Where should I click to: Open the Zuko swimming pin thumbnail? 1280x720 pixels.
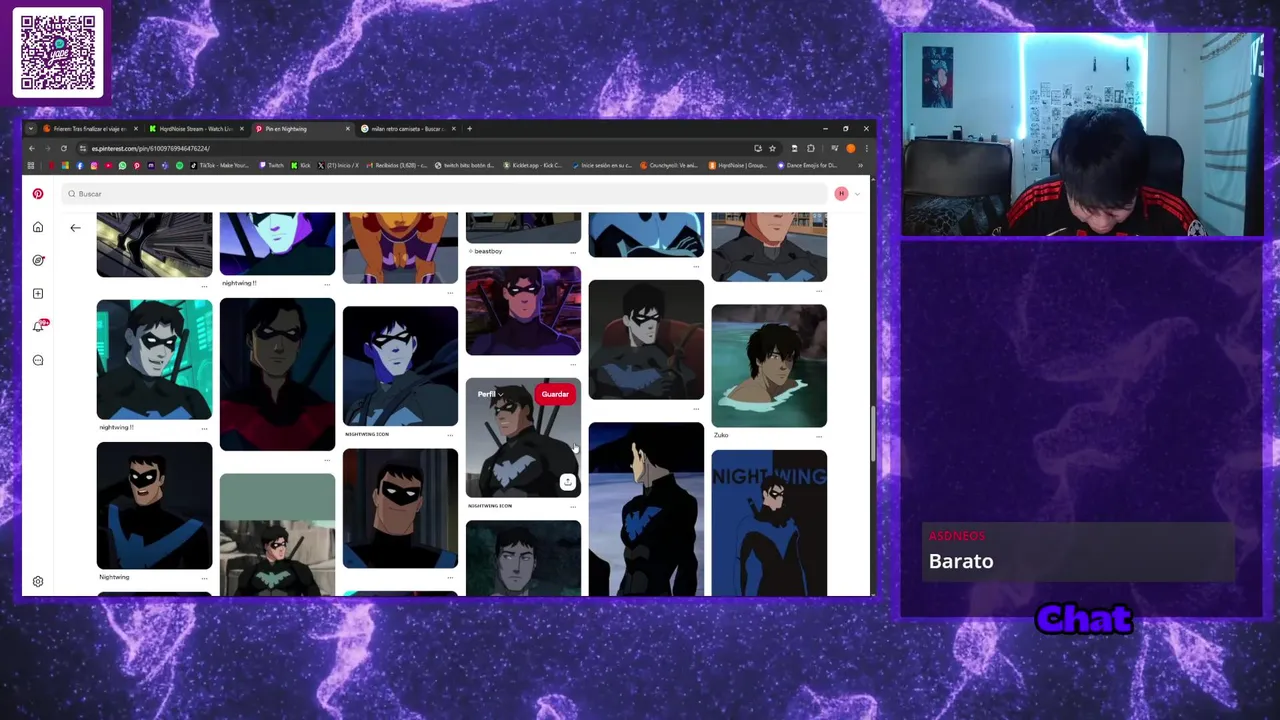pyautogui.click(x=769, y=365)
